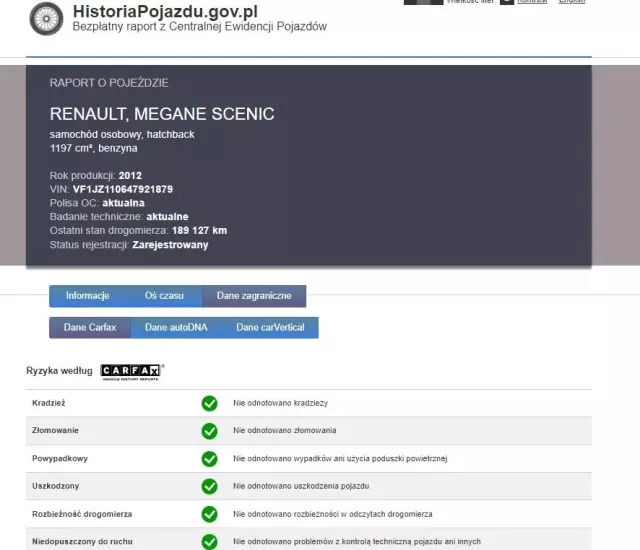Screen dimensions: 640x550
Task: Click the green checkmark beside Złomowanie
Action: pyautogui.click(x=209, y=431)
